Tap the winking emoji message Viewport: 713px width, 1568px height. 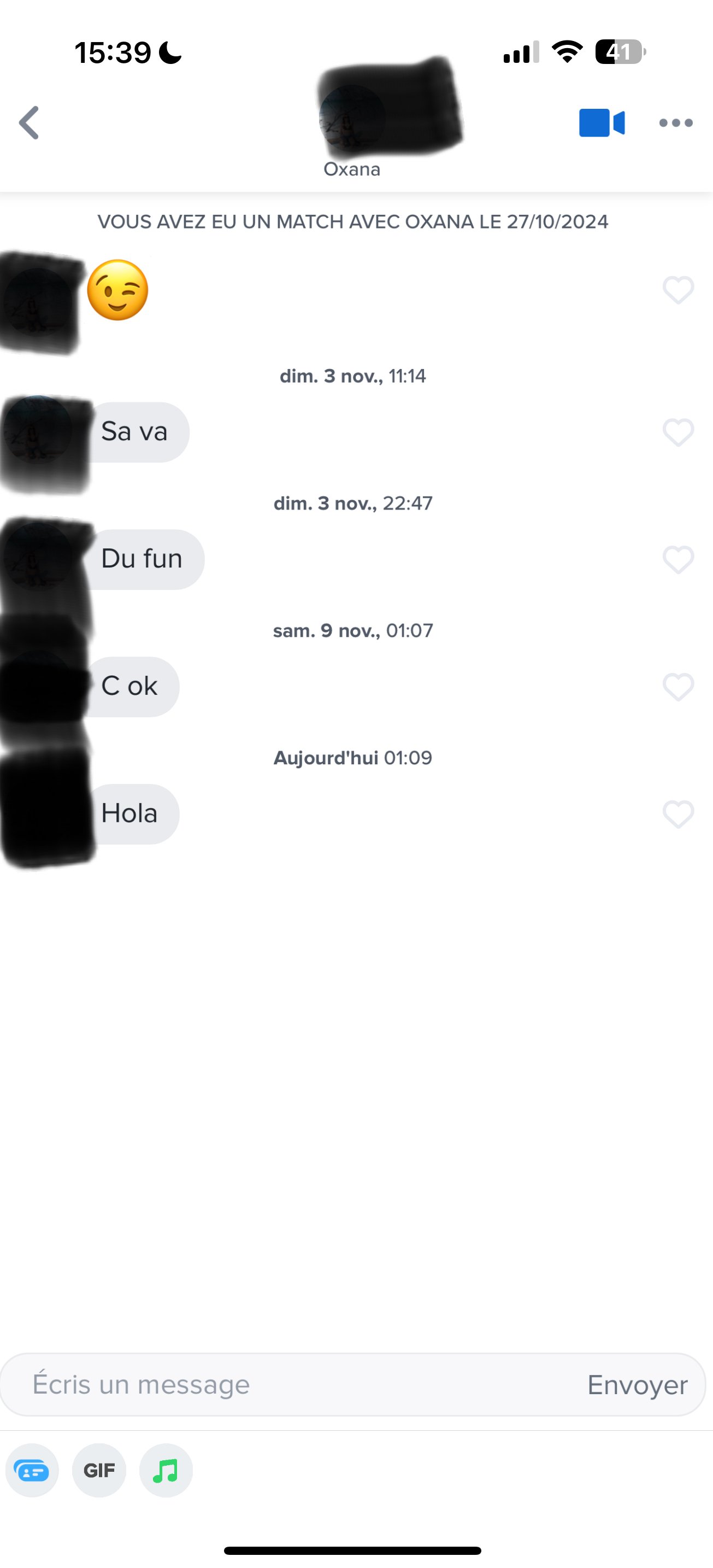point(118,290)
